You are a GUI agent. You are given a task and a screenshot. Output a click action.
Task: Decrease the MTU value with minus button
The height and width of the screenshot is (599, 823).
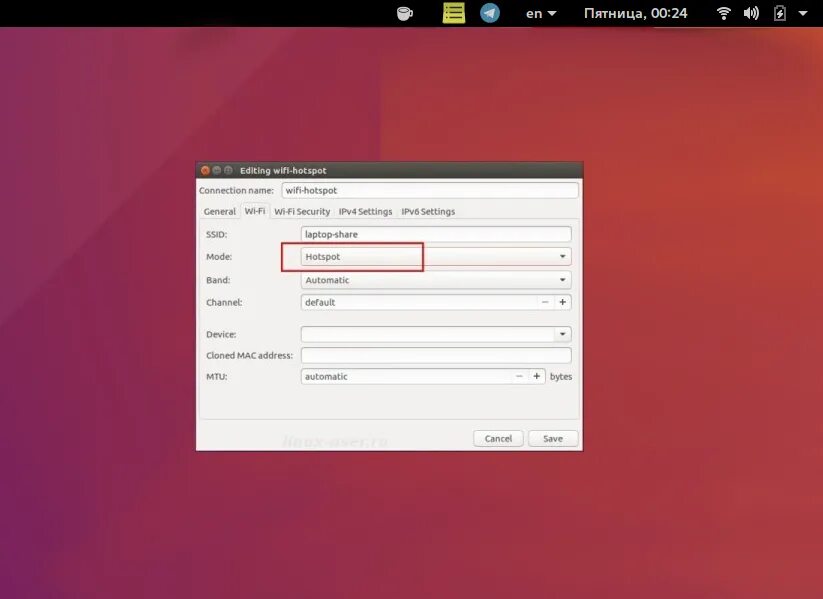(x=519, y=376)
